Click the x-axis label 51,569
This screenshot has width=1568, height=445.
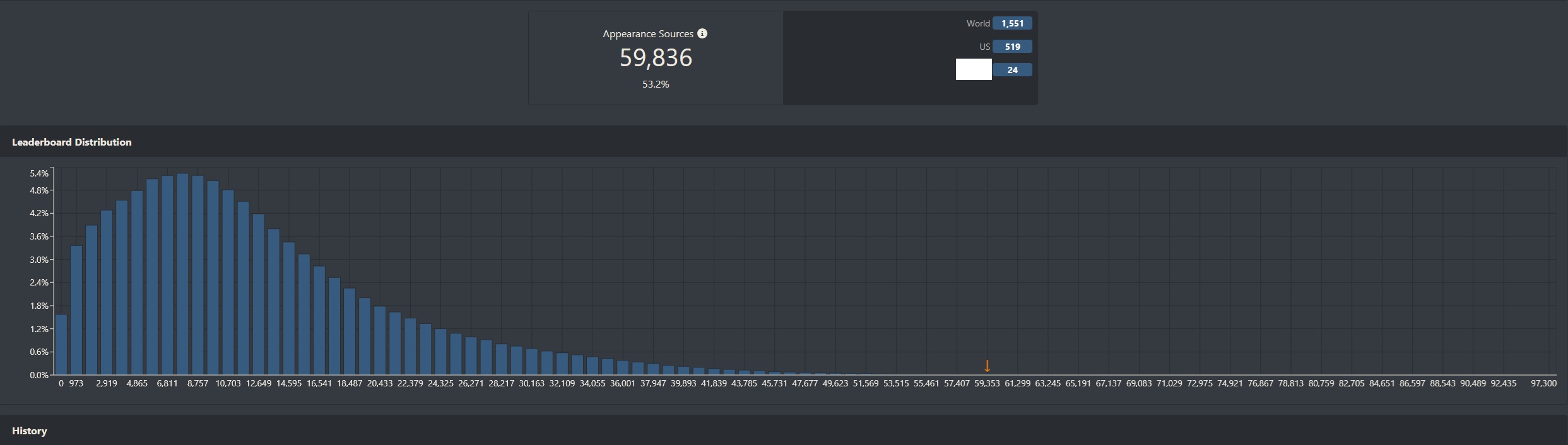pos(866,383)
